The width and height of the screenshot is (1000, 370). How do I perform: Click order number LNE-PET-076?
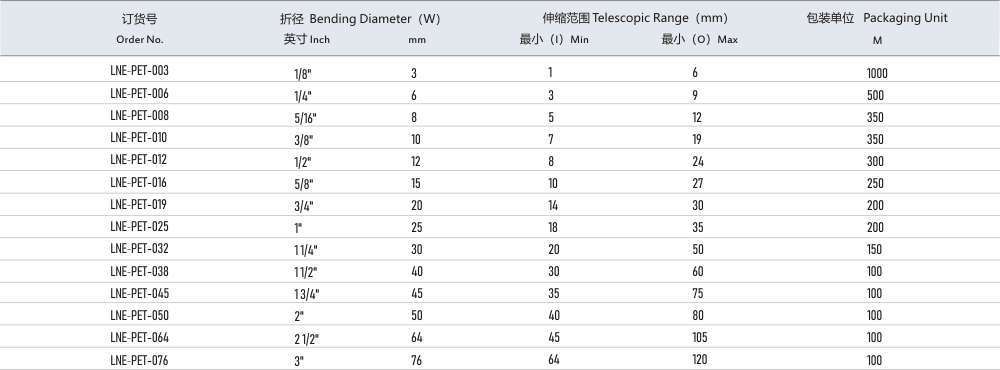click(139, 360)
